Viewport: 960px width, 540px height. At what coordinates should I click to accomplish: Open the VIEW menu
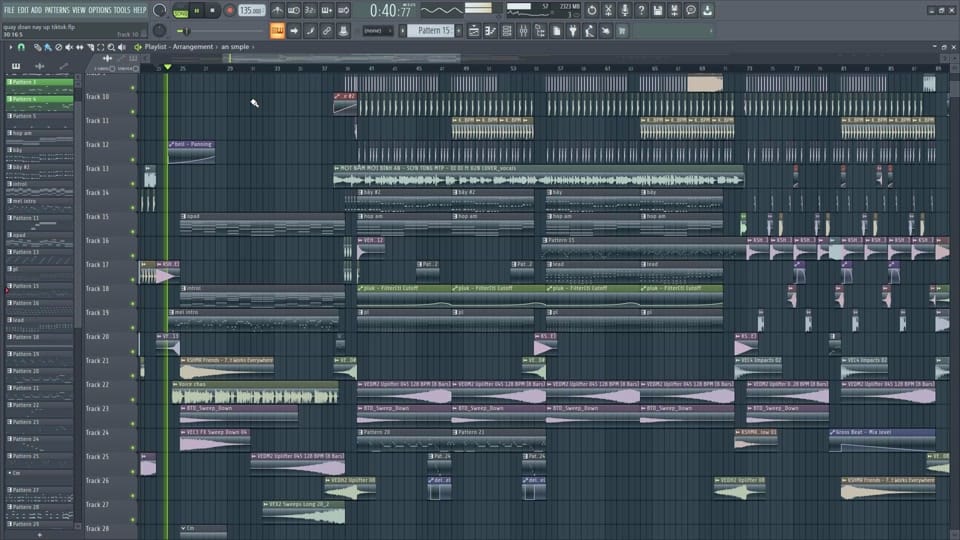tap(79, 10)
